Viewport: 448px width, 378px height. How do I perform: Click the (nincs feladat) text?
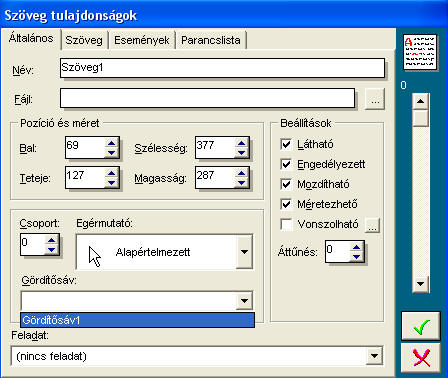coord(52,356)
